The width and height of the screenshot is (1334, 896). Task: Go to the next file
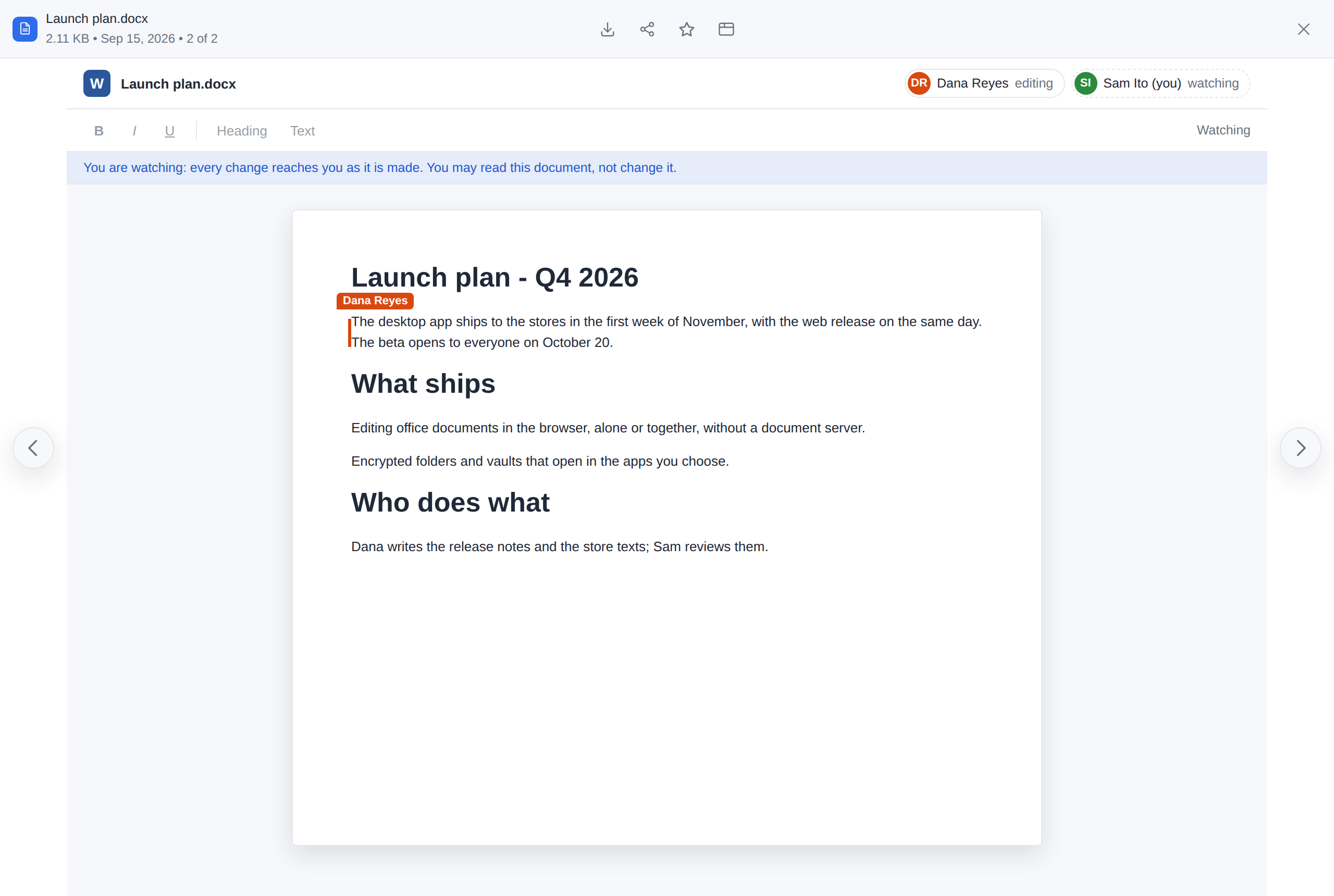[x=1300, y=448]
